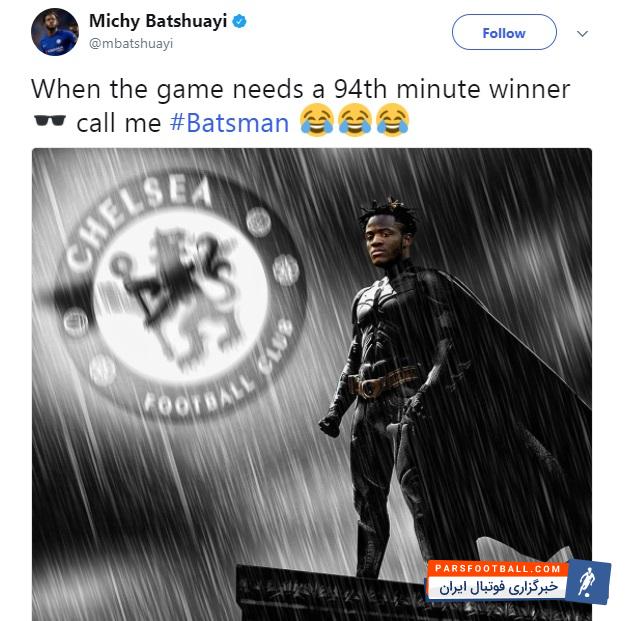Click the Follow button
This screenshot has height=621, width=627.
pos(504,32)
